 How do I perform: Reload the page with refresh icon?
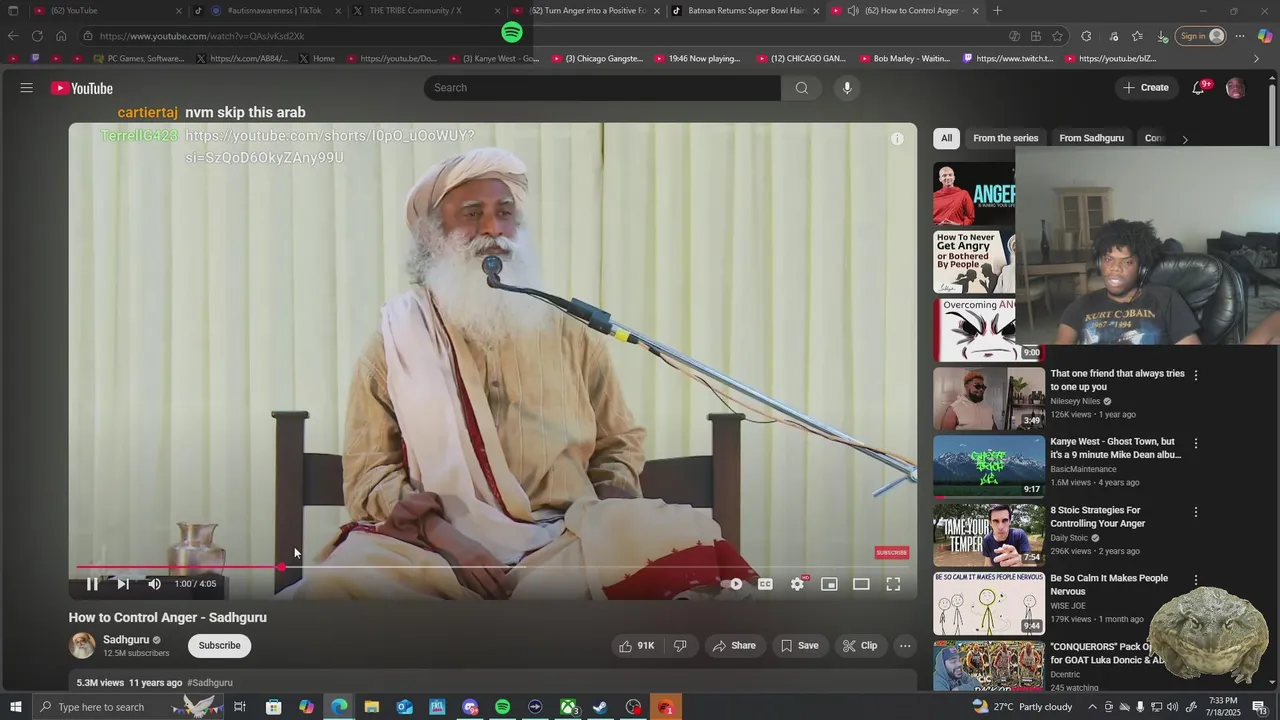point(37,36)
